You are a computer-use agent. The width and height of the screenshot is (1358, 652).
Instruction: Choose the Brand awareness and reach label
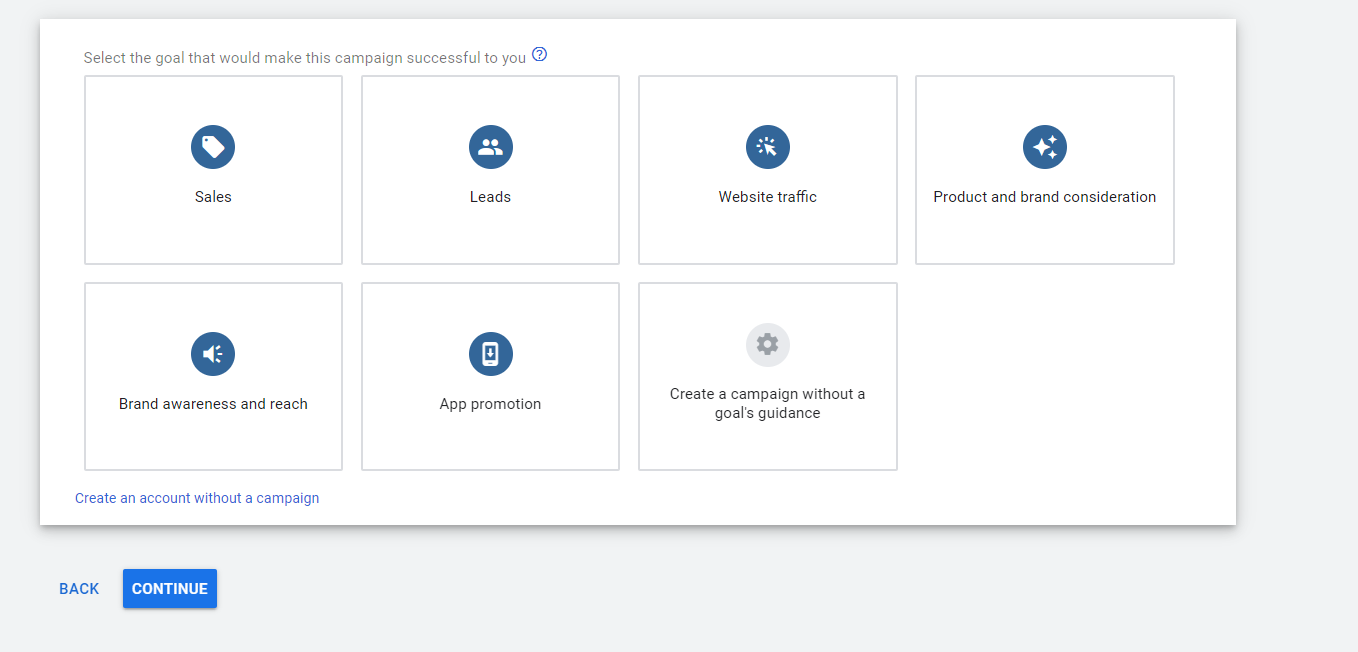213,404
